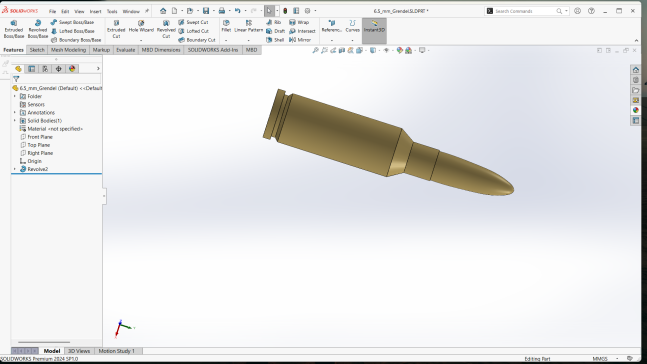
Task: Choose the Intersect feature
Action: (x=302, y=31)
